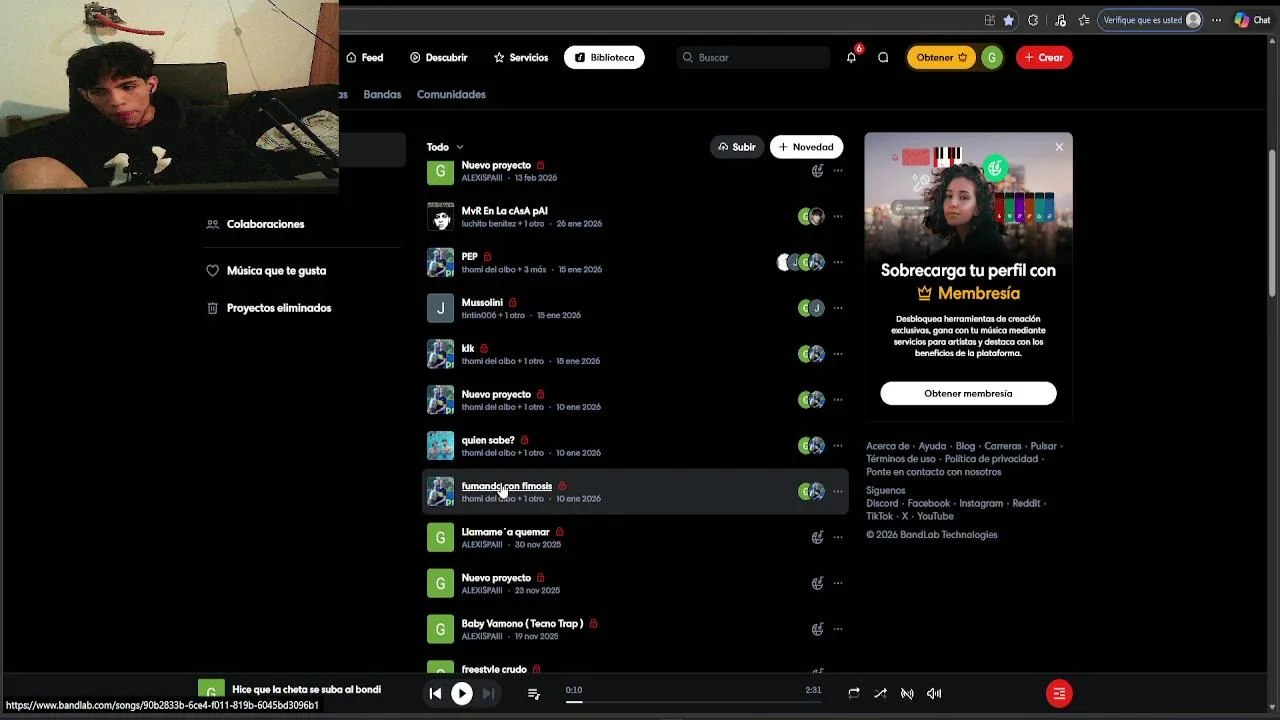Click collaborator icon on Baby Vamono row
1280x720 pixels.
(x=817, y=629)
